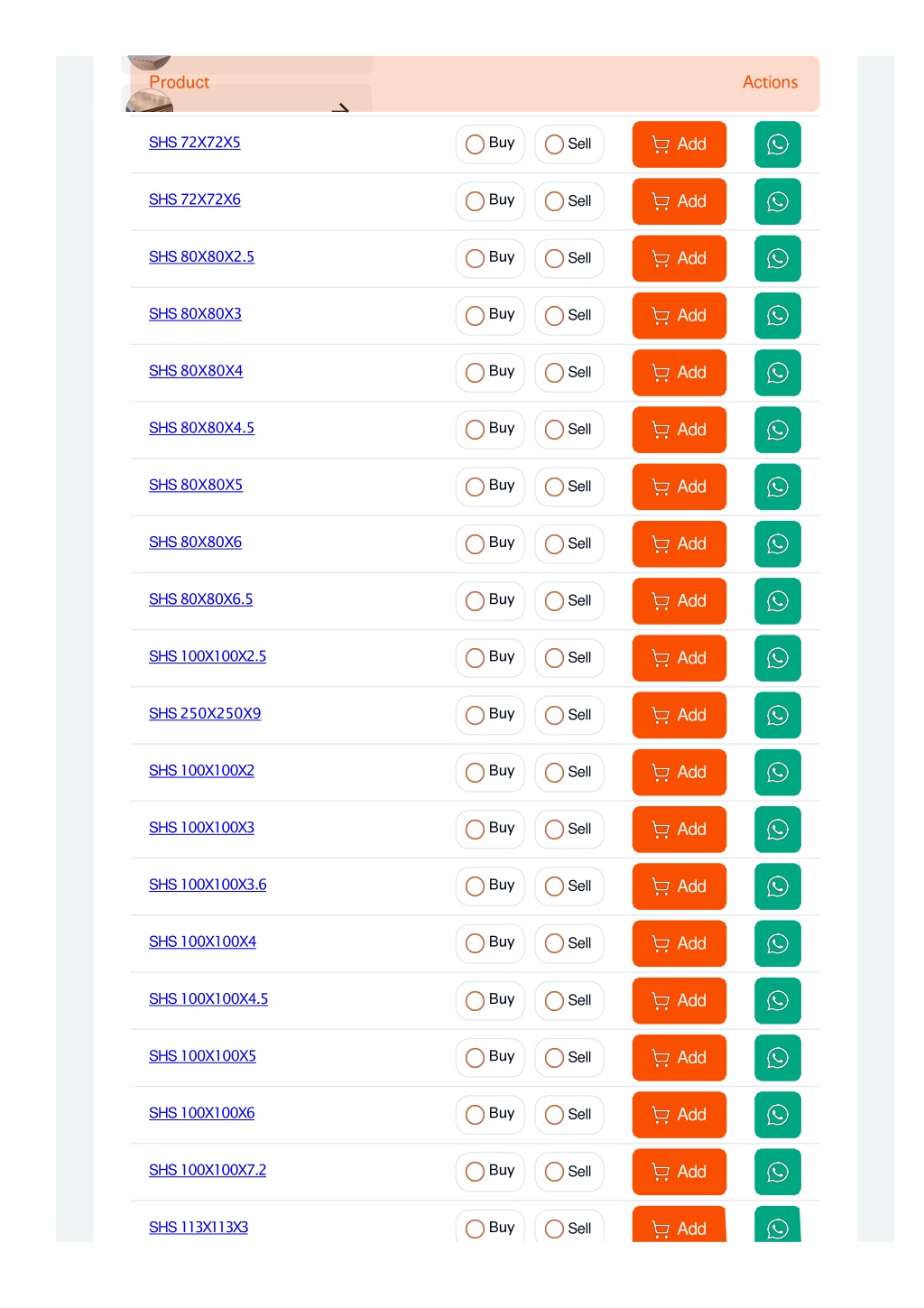The width and height of the screenshot is (924, 1308).
Task: Open WhatsApp for SHS 100X100X7.2
Action: pyautogui.click(x=777, y=1172)
